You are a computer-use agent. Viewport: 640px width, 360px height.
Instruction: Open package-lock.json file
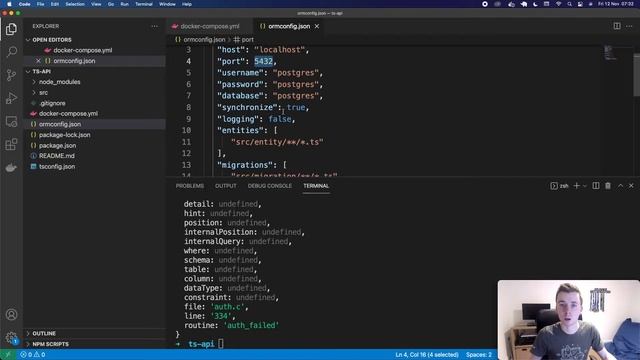pyautogui.click(x=64, y=135)
